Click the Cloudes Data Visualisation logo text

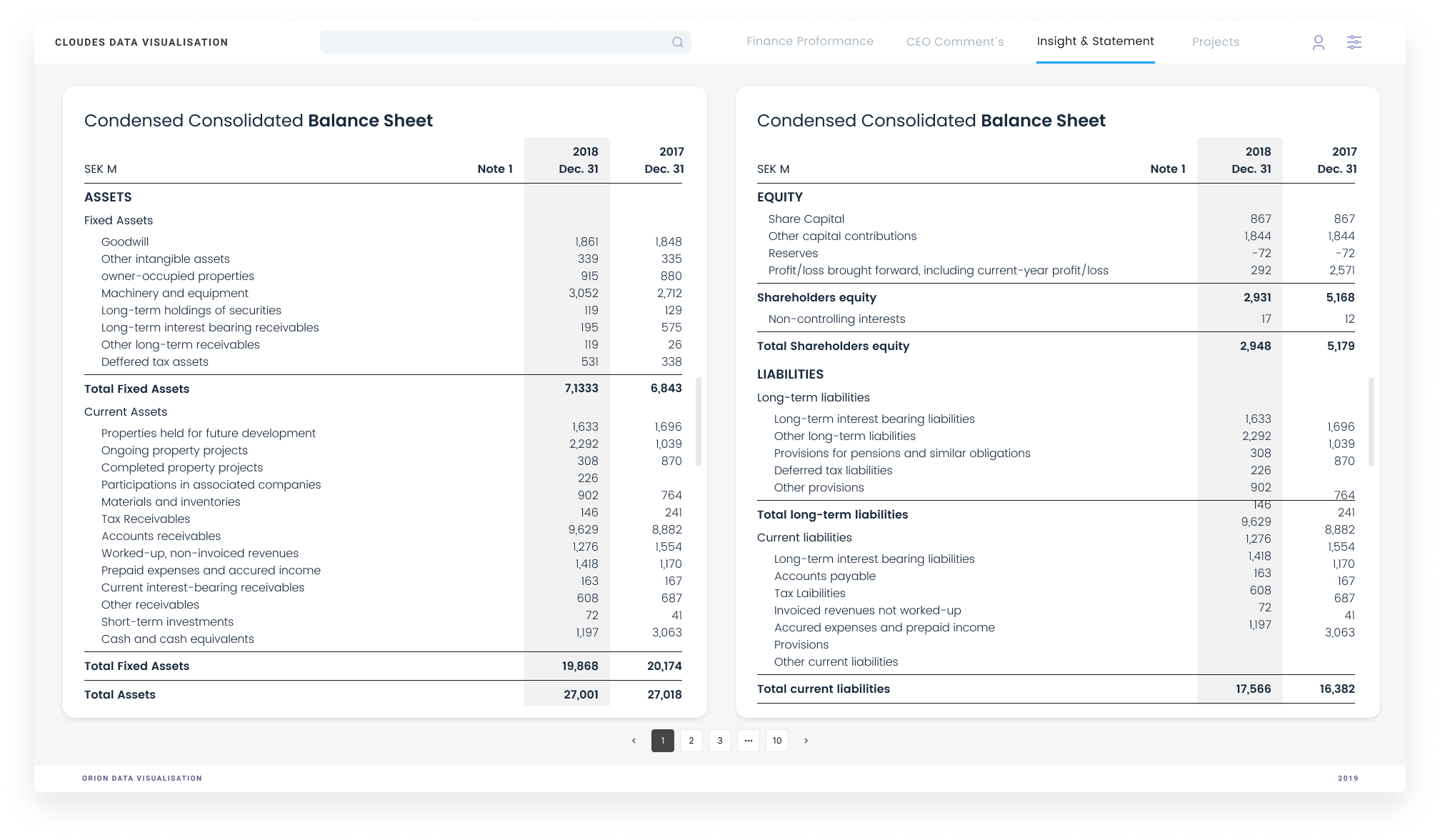point(141,42)
